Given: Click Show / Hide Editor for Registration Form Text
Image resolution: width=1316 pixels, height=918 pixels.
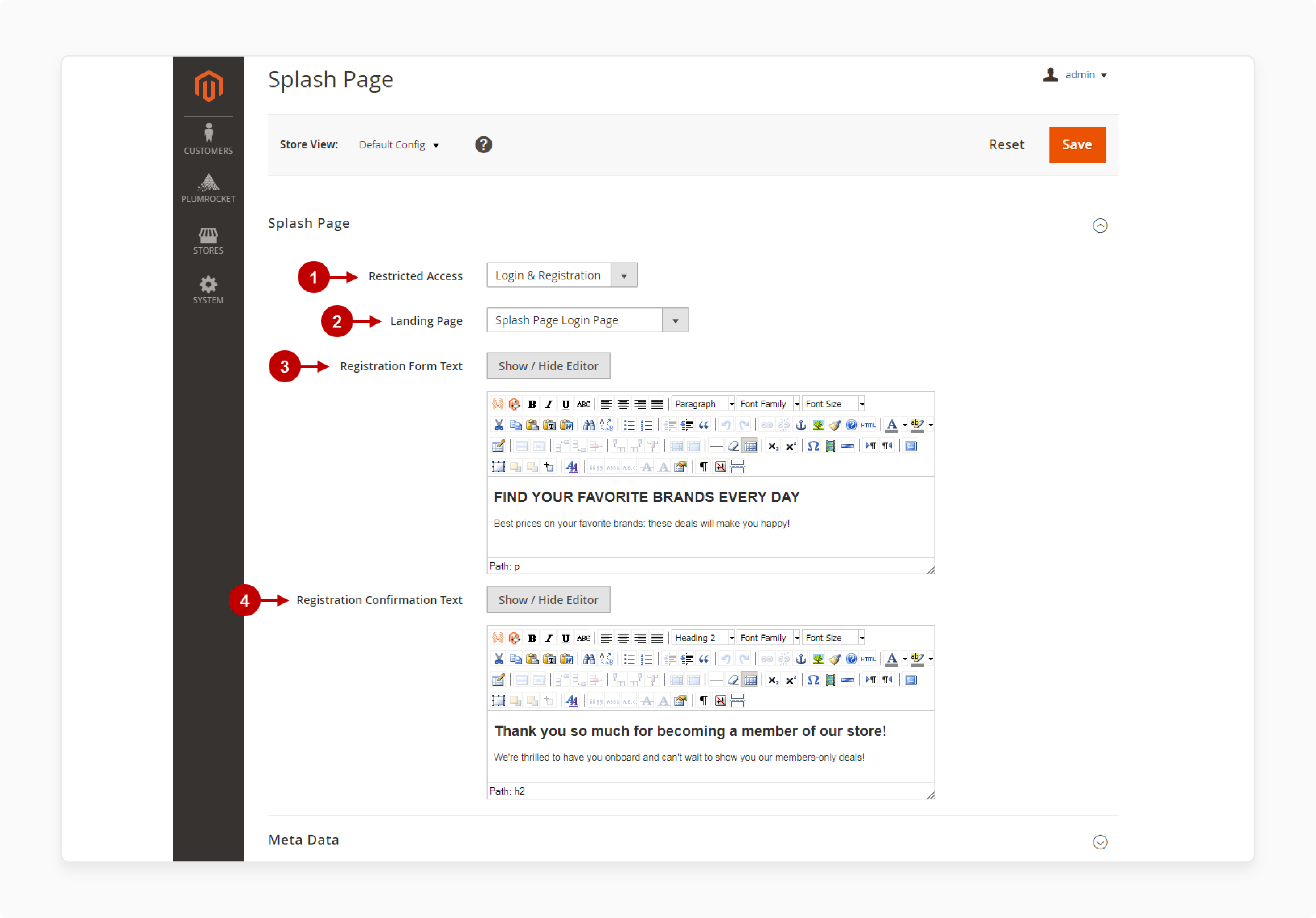Looking at the screenshot, I should click(x=548, y=366).
